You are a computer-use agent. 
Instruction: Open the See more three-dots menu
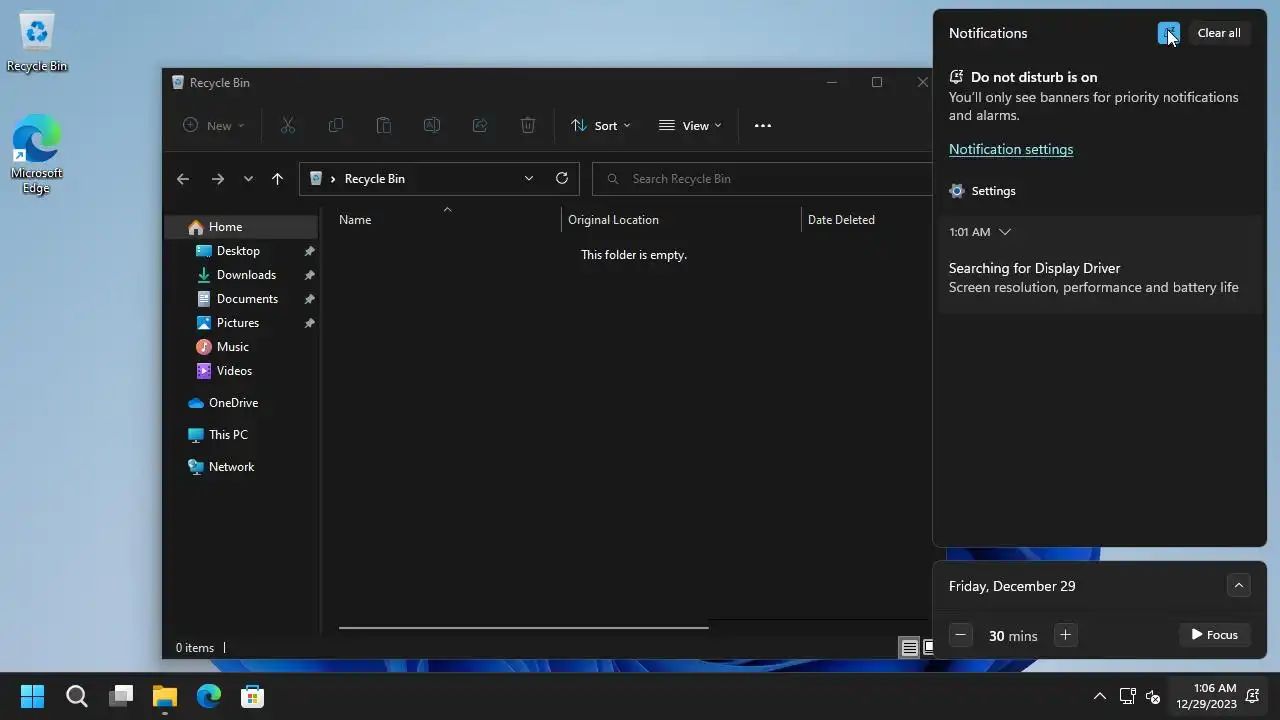click(763, 125)
